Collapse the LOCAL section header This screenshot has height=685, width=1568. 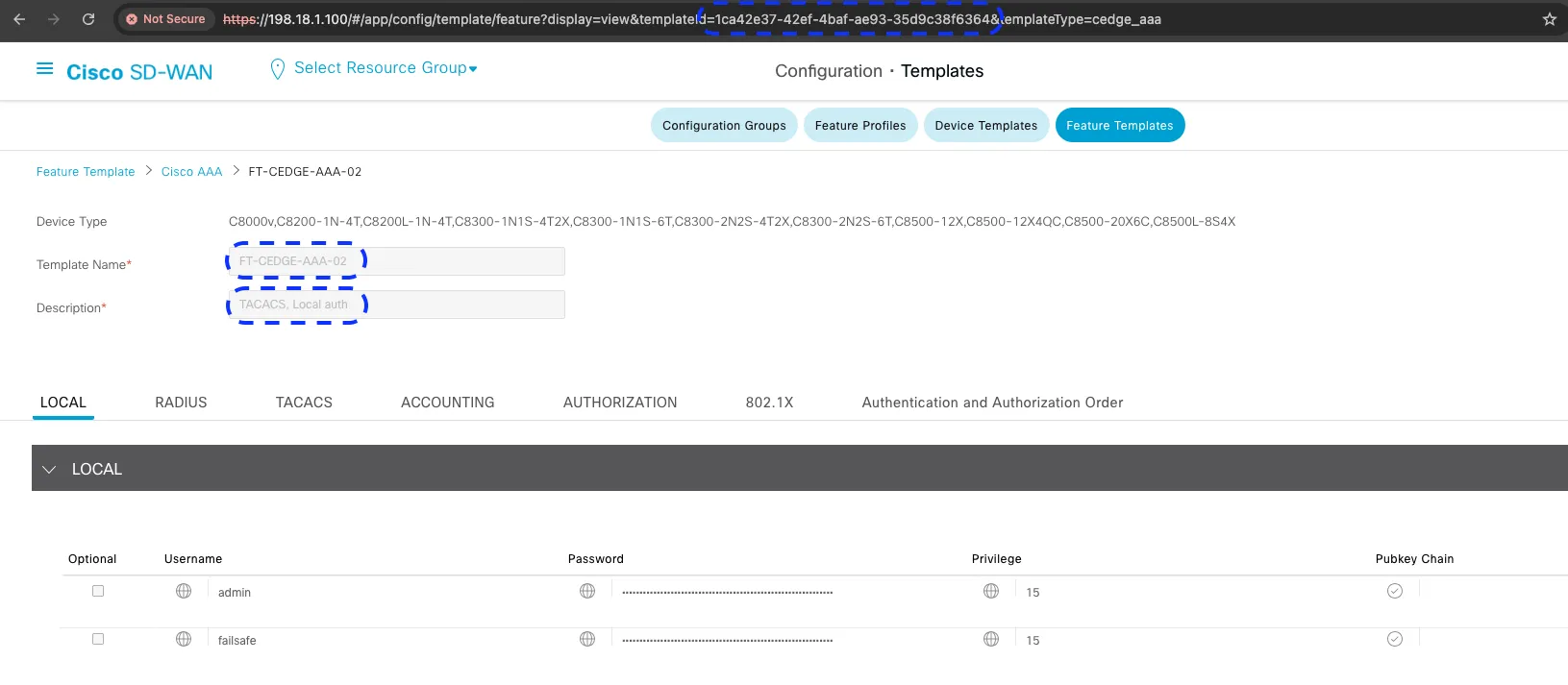[x=800, y=469]
